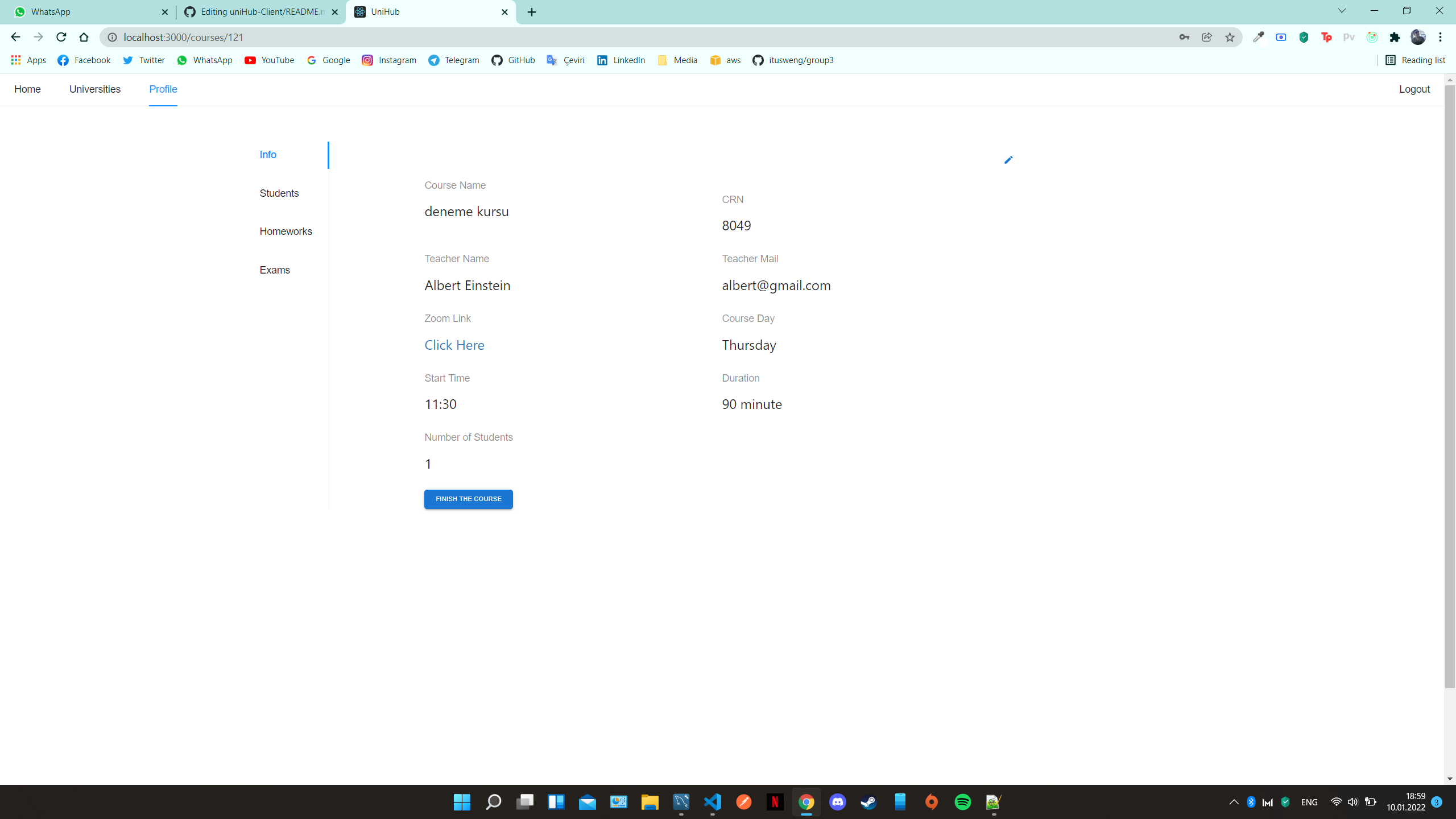Viewport: 1456px width, 819px height.
Task: Expand the system tray hidden icons
Action: tap(1234, 802)
